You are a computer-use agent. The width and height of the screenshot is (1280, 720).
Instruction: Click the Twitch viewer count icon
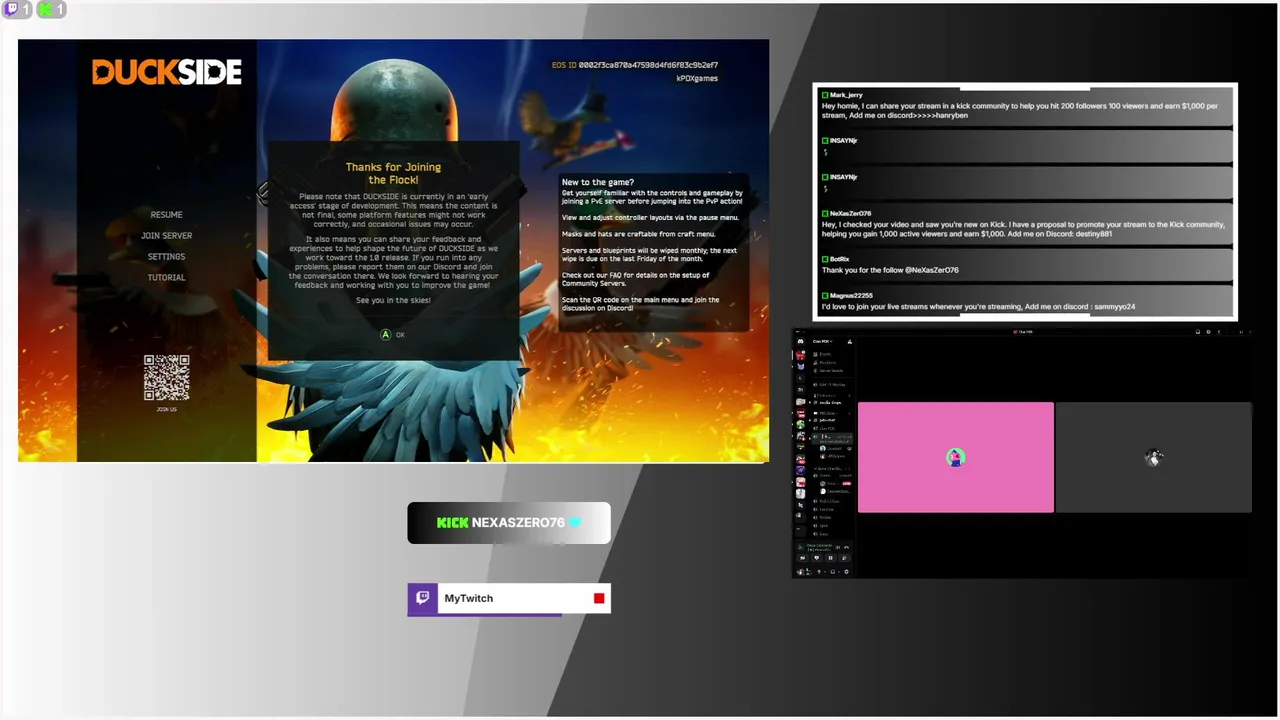(x=10, y=9)
